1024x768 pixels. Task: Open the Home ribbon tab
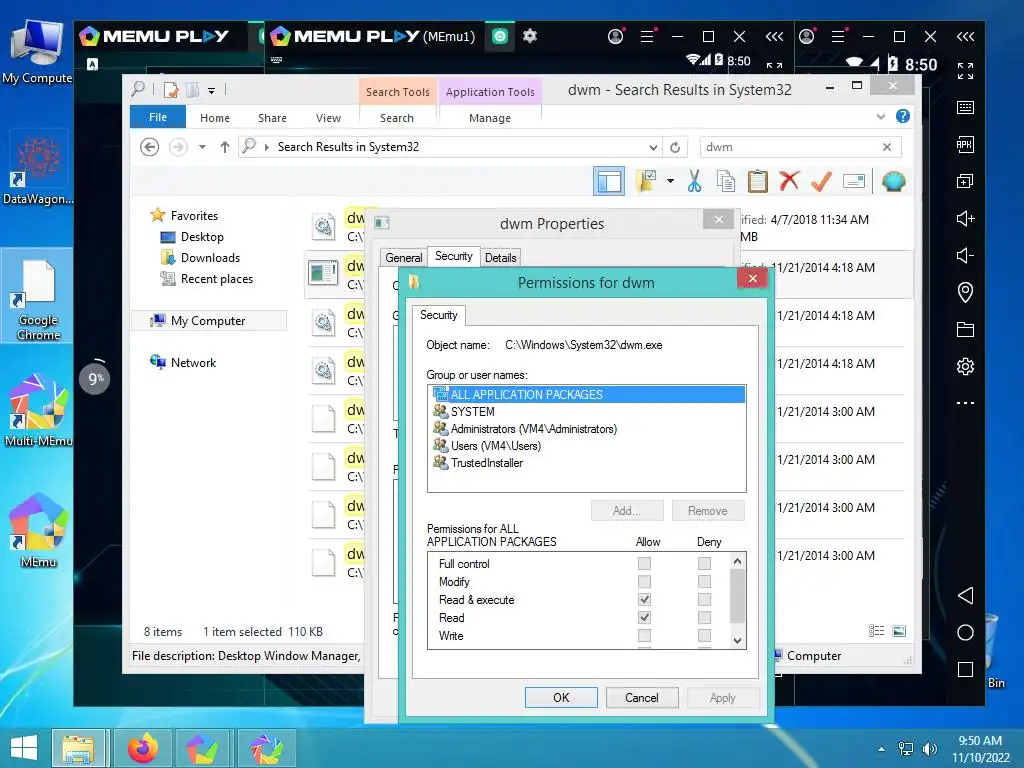[215, 118]
